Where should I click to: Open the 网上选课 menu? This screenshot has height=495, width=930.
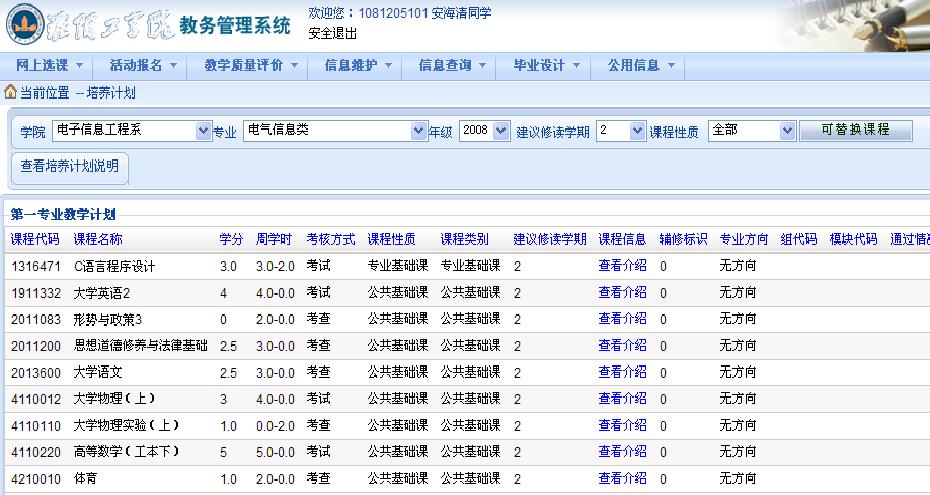(49, 65)
